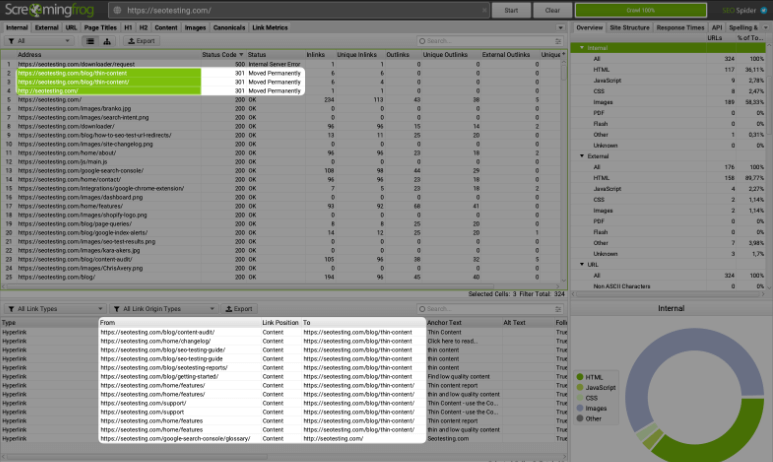Click the Twitter icon near SEO Spider
This screenshot has width=773, height=462.
[763, 10]
